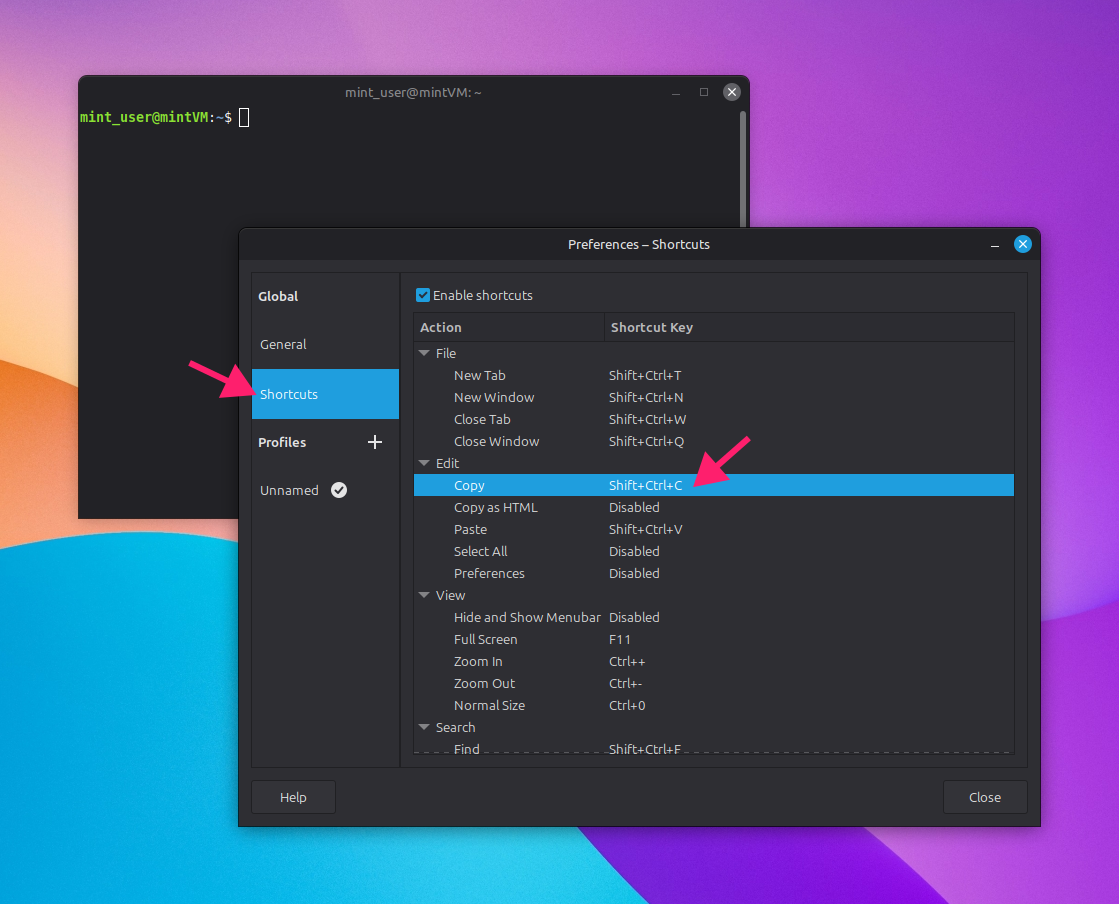Select the Zoom In action row

(x=714, y=661)
